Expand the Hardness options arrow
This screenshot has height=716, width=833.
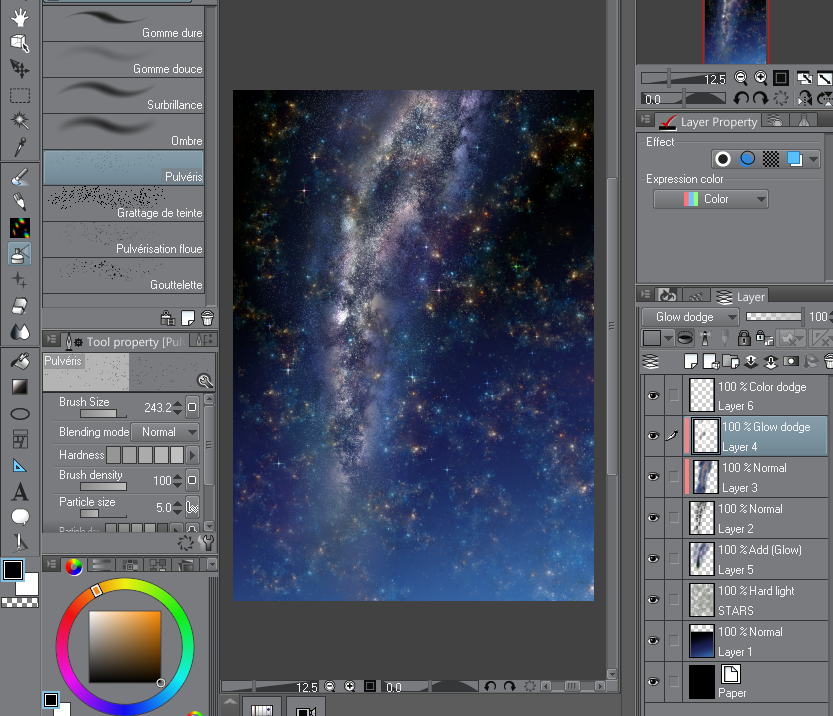tap(192, 455)
